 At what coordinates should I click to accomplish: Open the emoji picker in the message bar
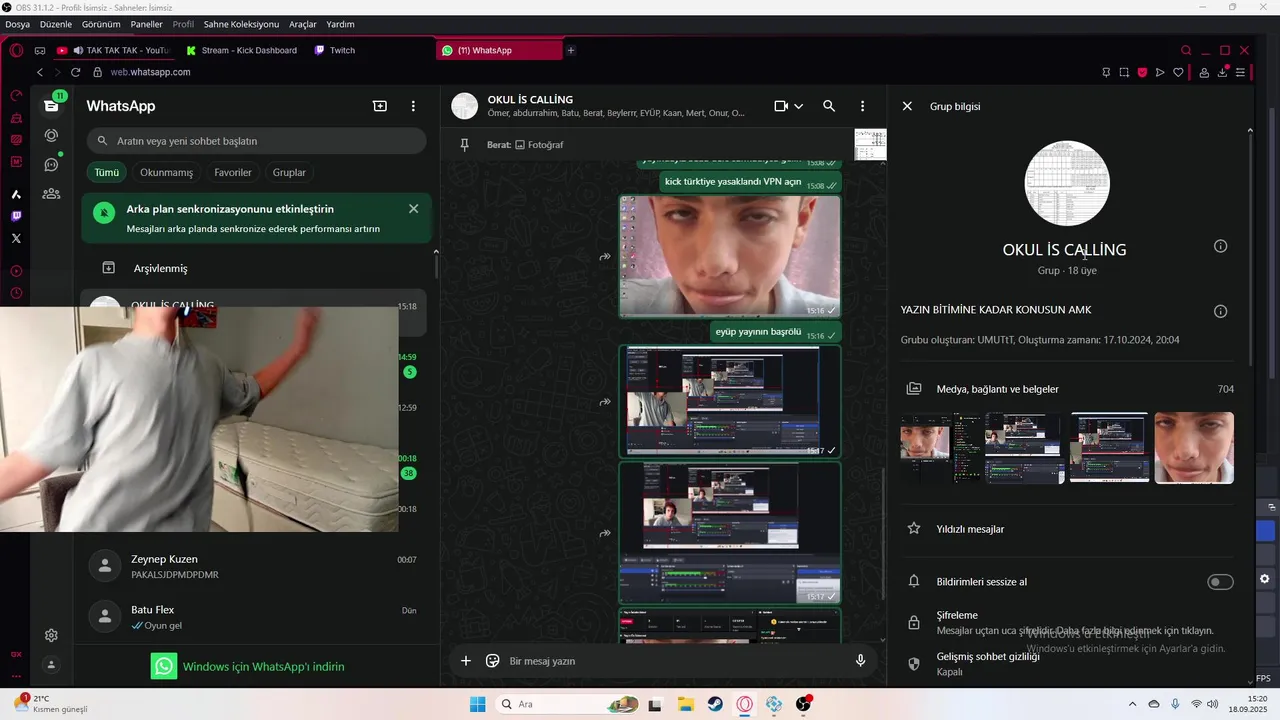pyautogui.click(x=492, y=661)
